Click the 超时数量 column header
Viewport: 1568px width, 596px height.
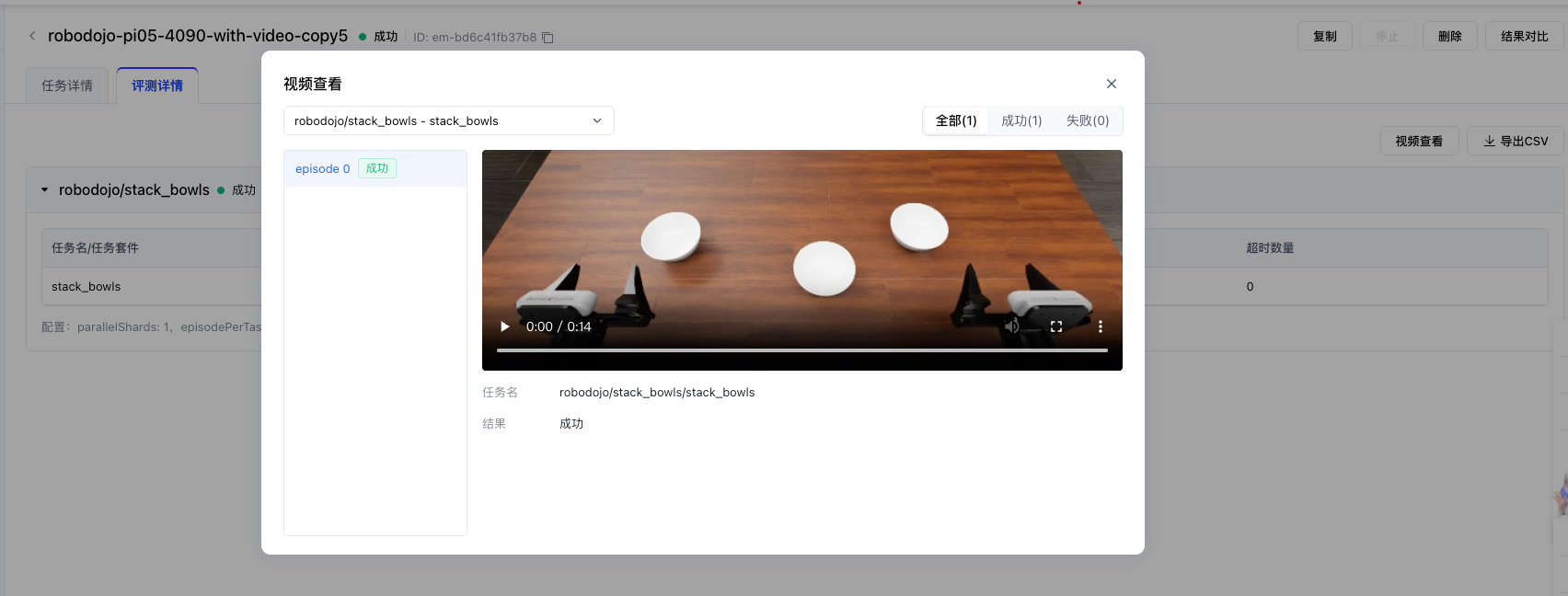coord(1270,247)
